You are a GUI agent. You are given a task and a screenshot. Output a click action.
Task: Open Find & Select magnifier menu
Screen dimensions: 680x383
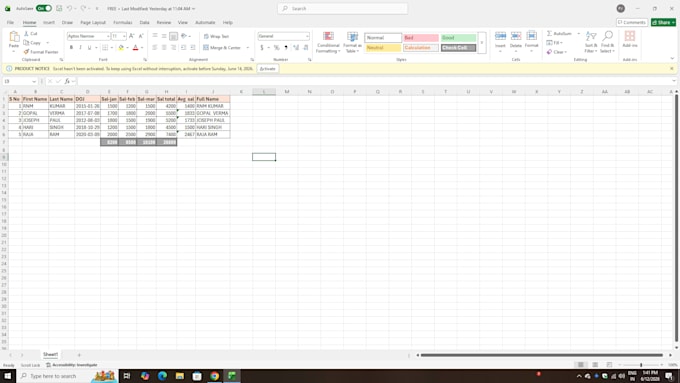607,42
